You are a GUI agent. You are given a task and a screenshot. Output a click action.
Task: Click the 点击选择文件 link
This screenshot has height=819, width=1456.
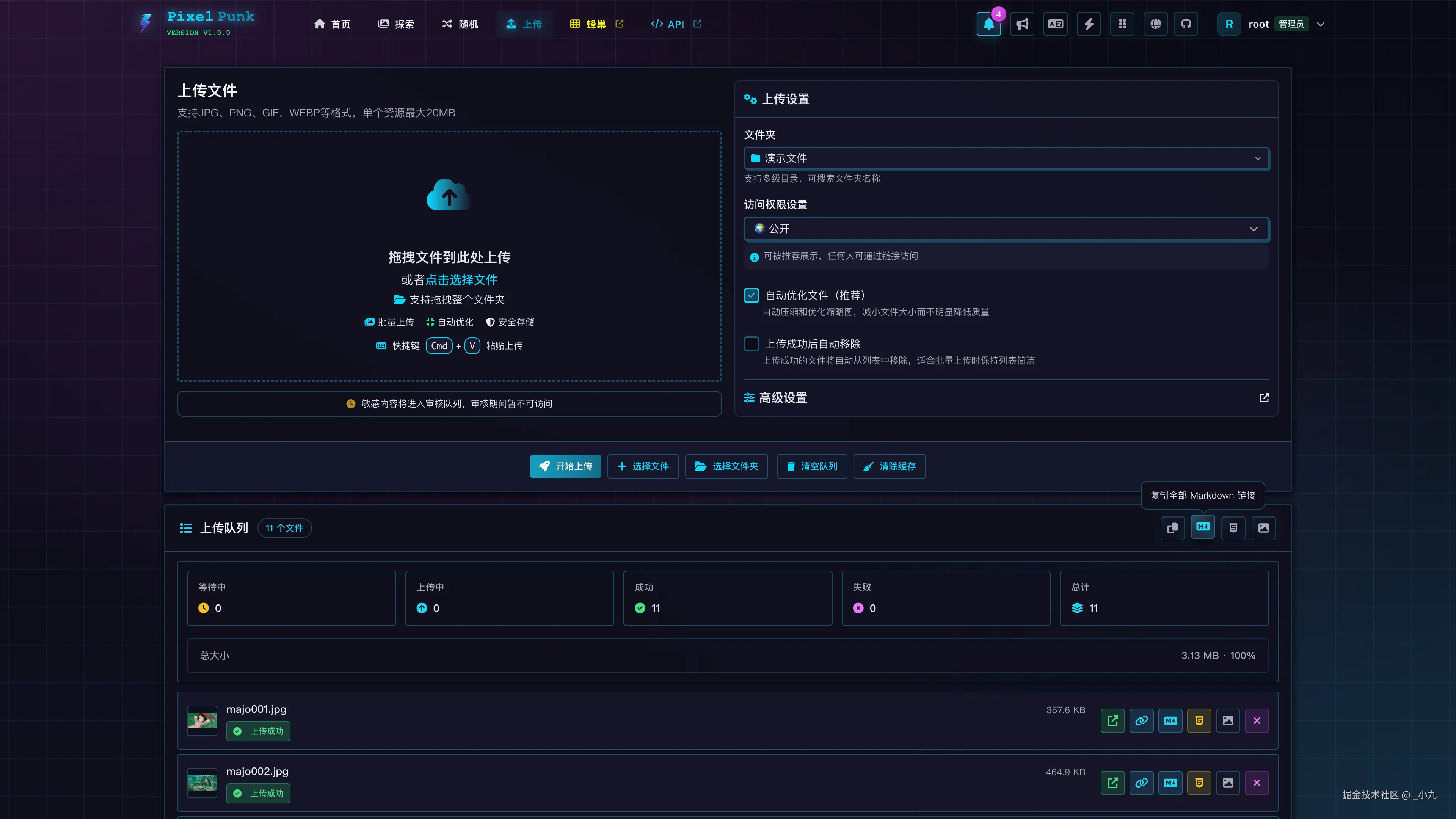(461, 280)
